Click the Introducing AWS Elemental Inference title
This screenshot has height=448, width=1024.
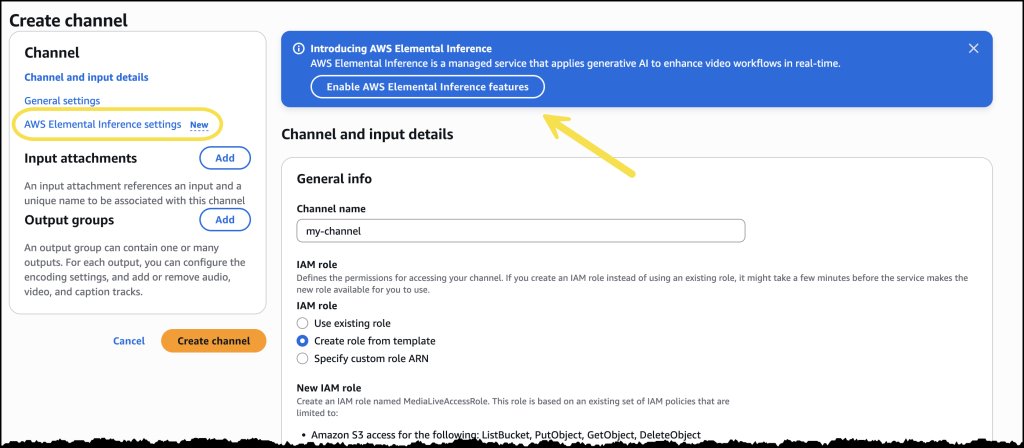pyautogui.click(x=401, y=48)
